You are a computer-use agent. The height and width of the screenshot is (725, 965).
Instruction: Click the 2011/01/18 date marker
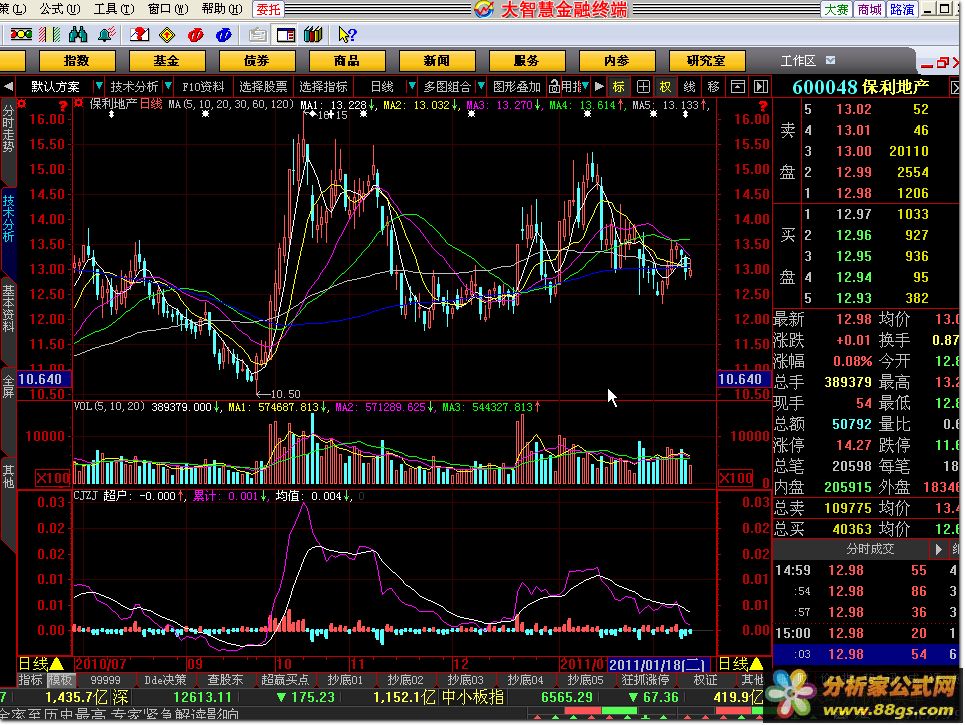(x=659, y=665)
